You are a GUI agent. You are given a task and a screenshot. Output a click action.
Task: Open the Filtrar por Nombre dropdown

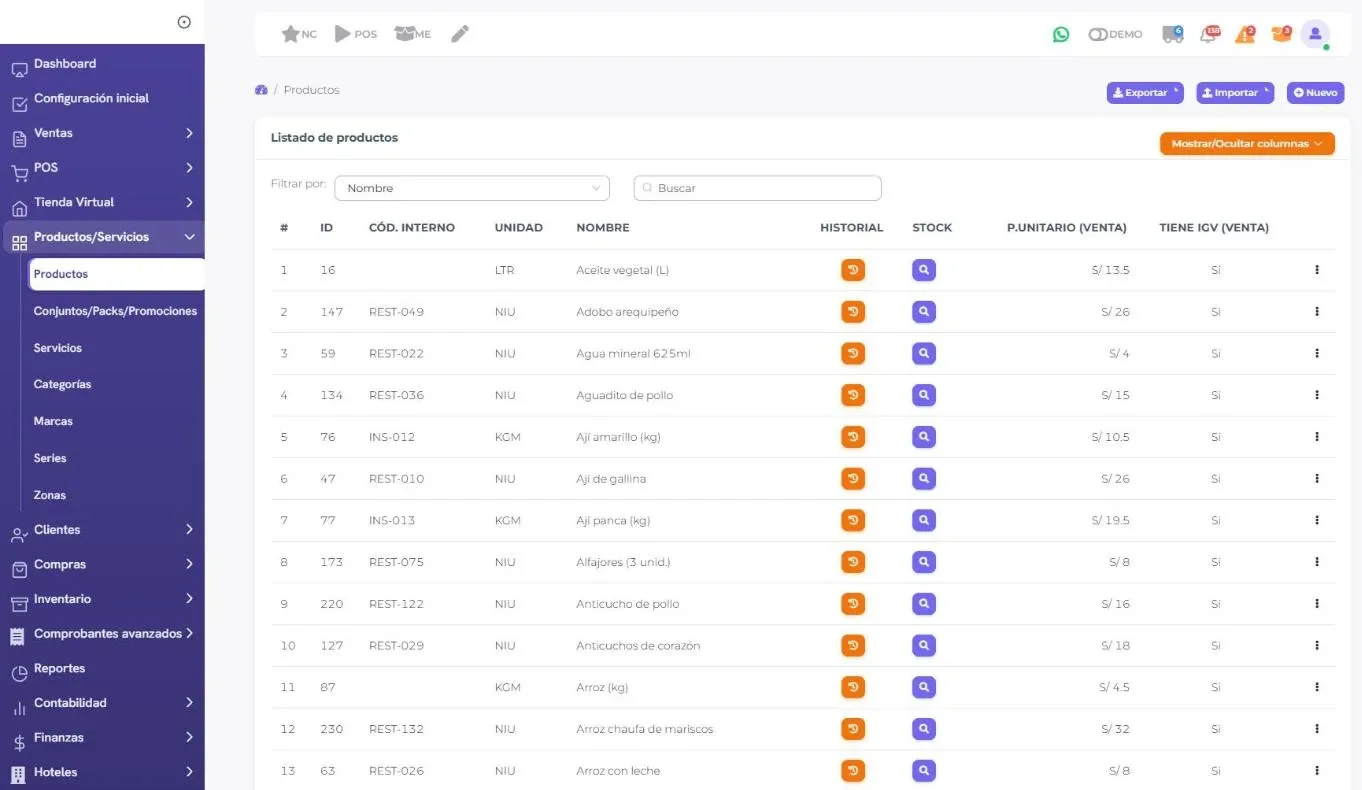472,188
